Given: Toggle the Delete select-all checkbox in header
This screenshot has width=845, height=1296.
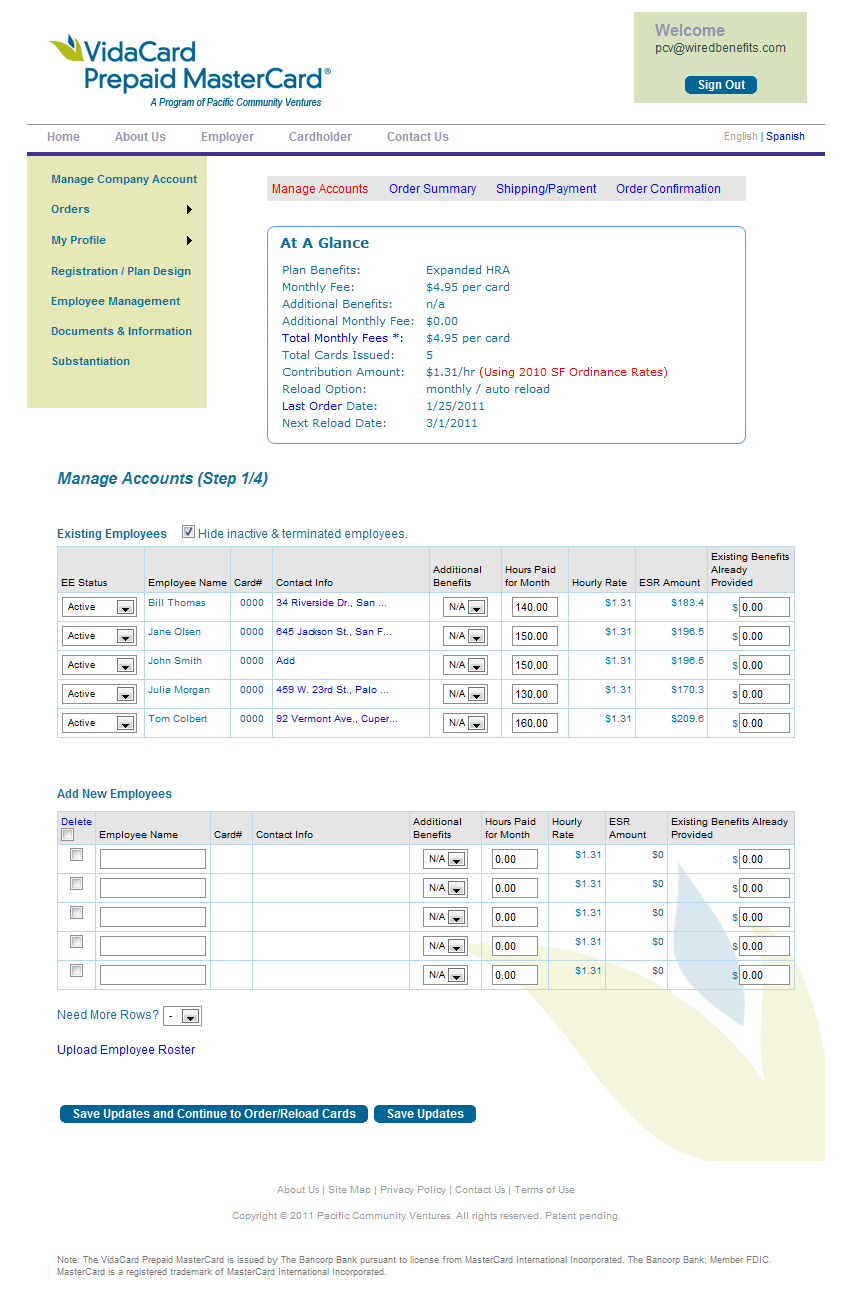Looking at the screenshot, I should (67, 834).
